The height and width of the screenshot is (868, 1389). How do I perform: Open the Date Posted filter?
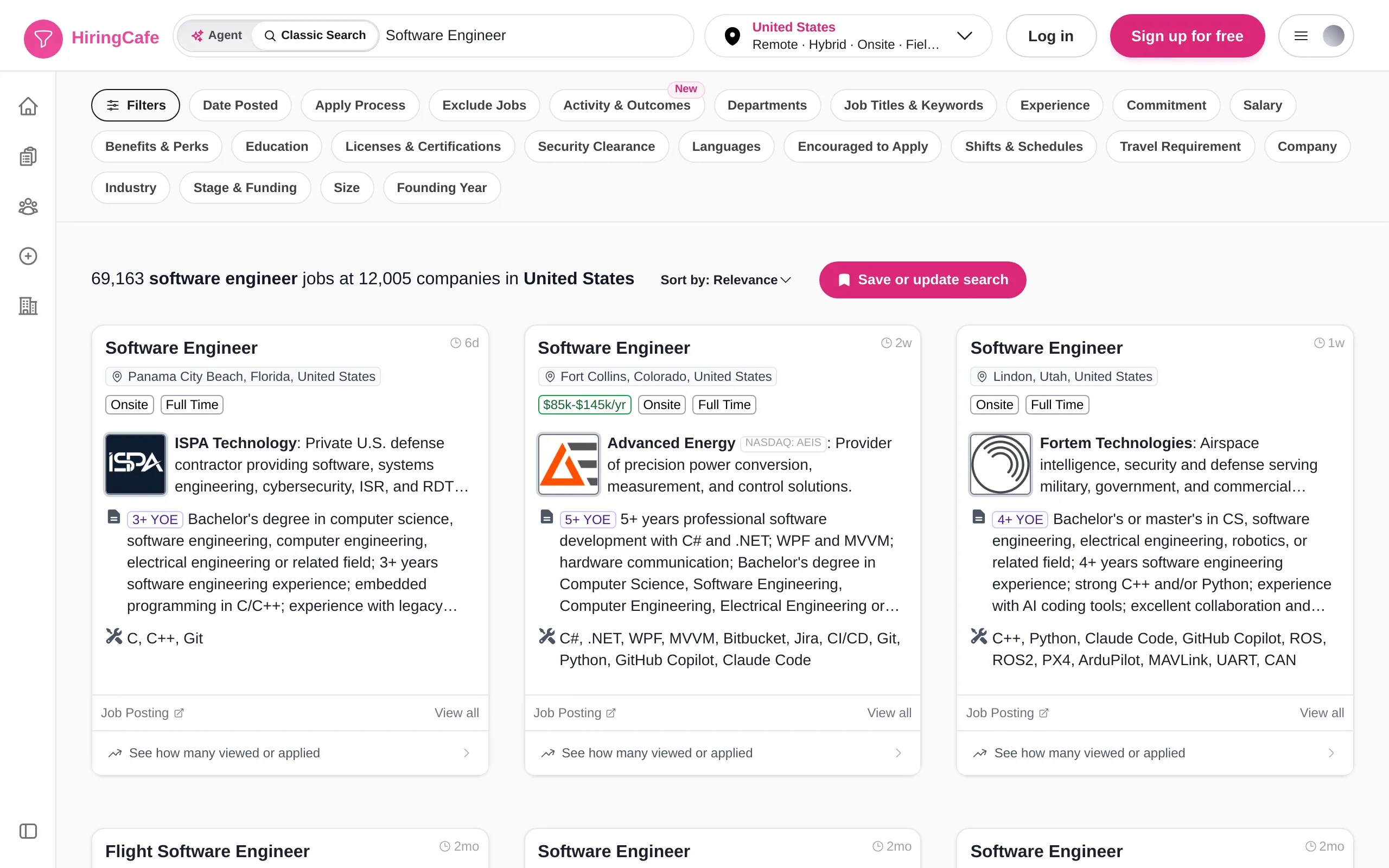click(x=240, y=105)
